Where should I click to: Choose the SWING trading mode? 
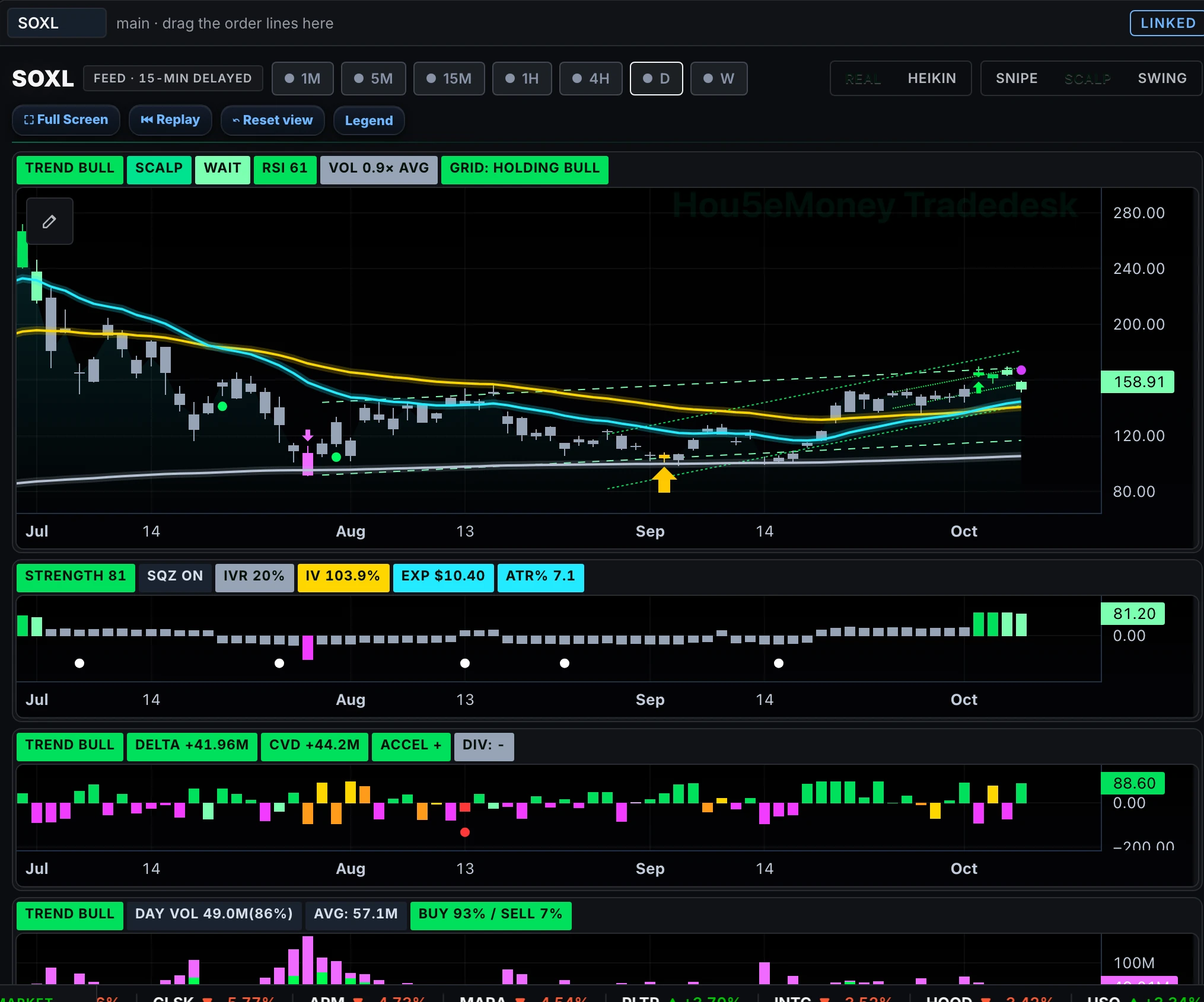(1162, 78)
